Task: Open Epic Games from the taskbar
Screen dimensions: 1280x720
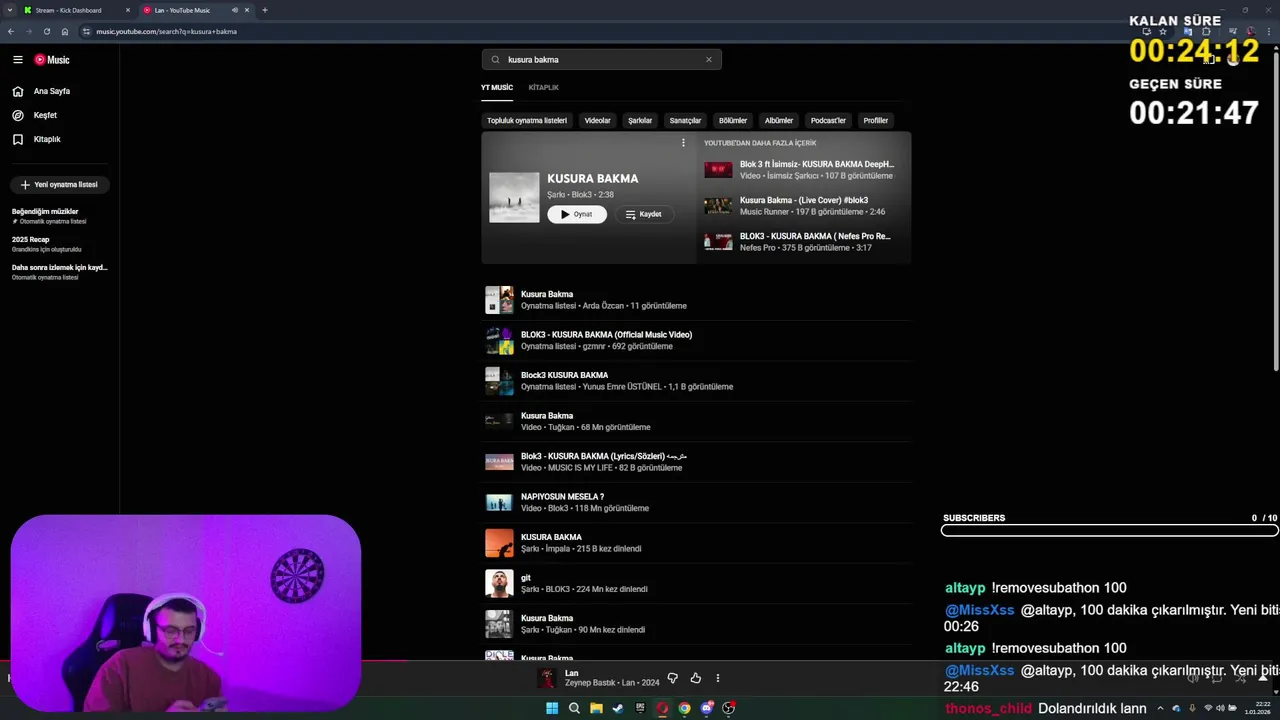Action: coord(640,708)
